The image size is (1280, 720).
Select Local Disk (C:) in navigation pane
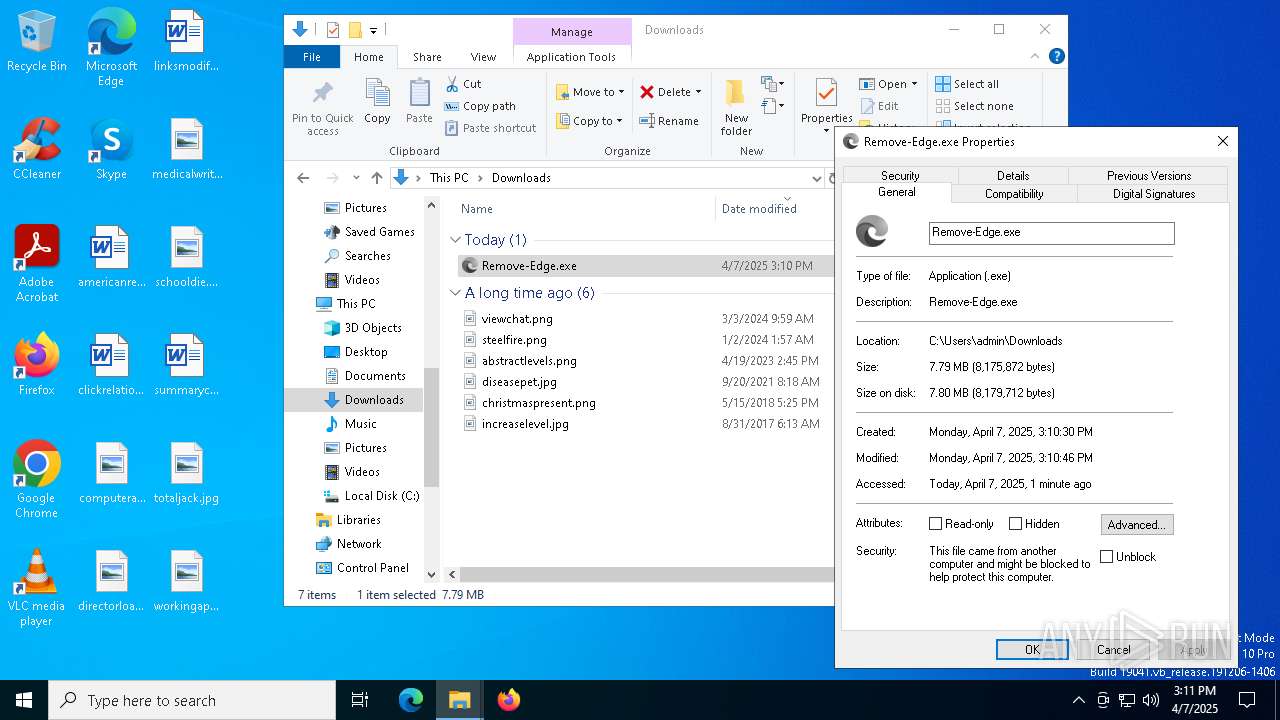pyautogui.click(x=371, y=496)
